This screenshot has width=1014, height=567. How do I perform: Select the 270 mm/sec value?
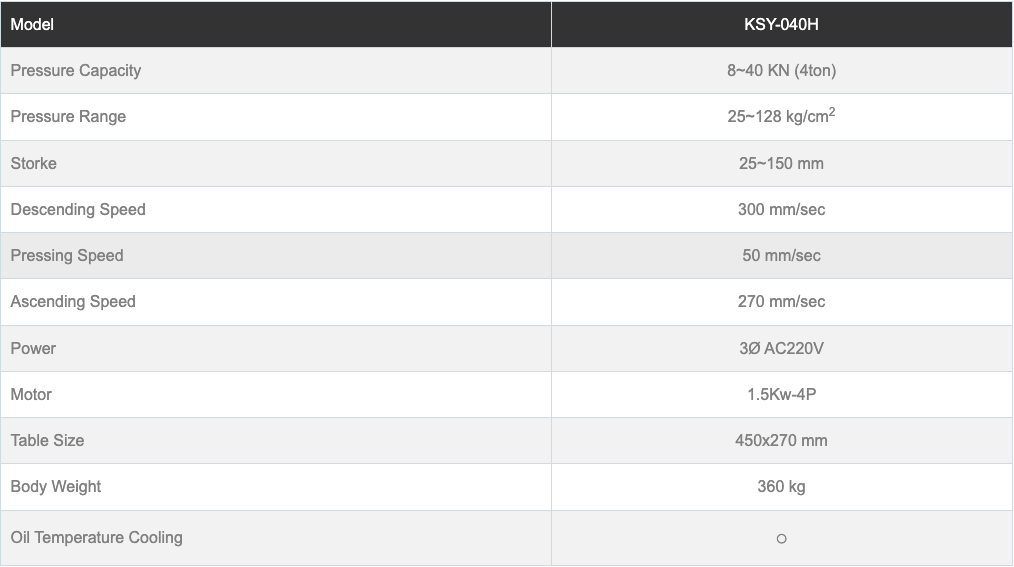coord(781,301)
